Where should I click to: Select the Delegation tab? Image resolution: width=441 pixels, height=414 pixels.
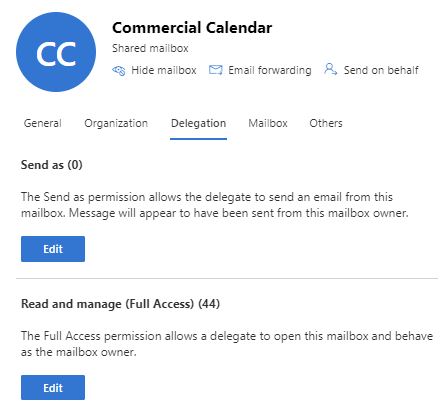point(198,123)
